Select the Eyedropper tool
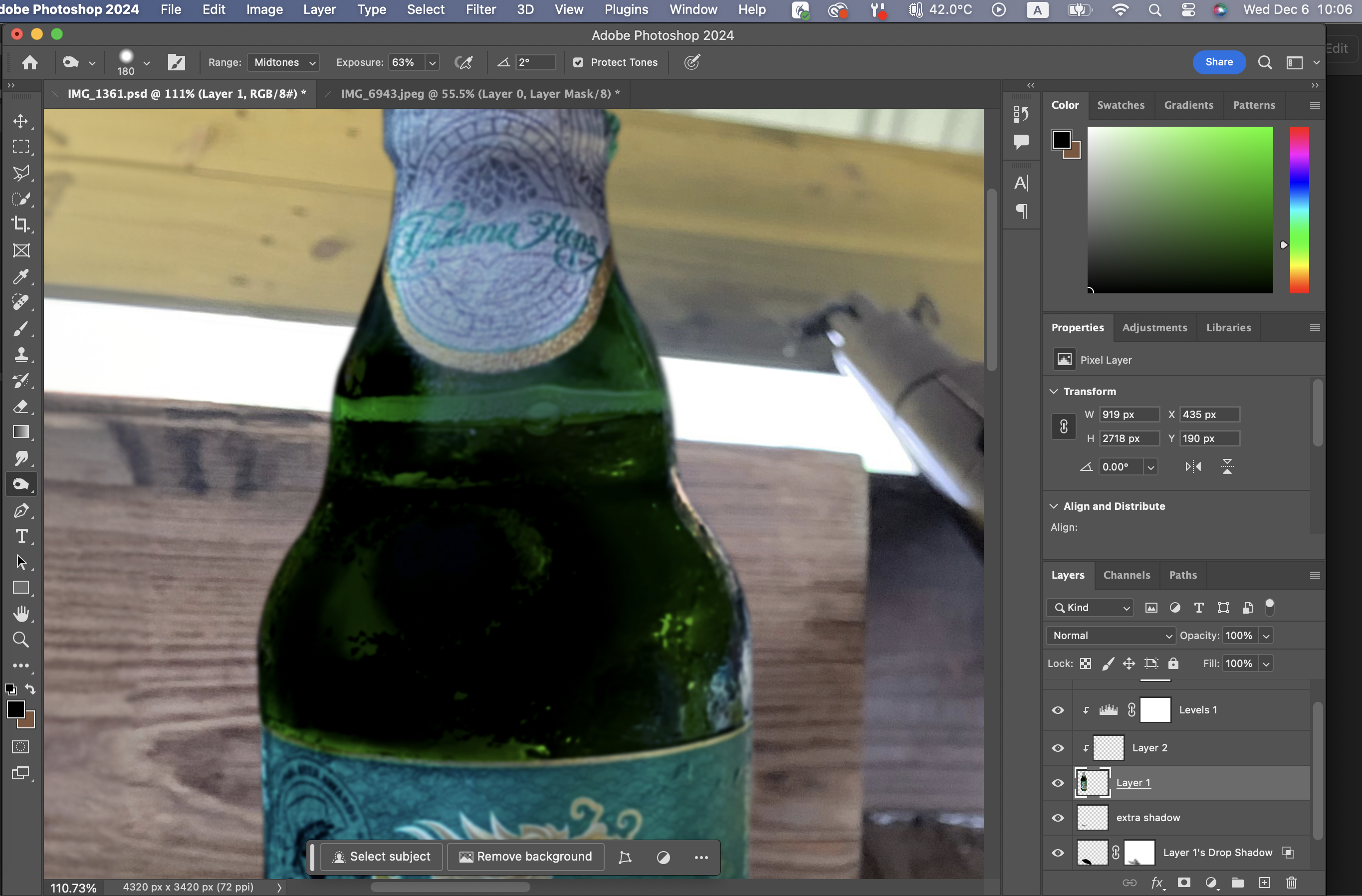 click(20, 277)
